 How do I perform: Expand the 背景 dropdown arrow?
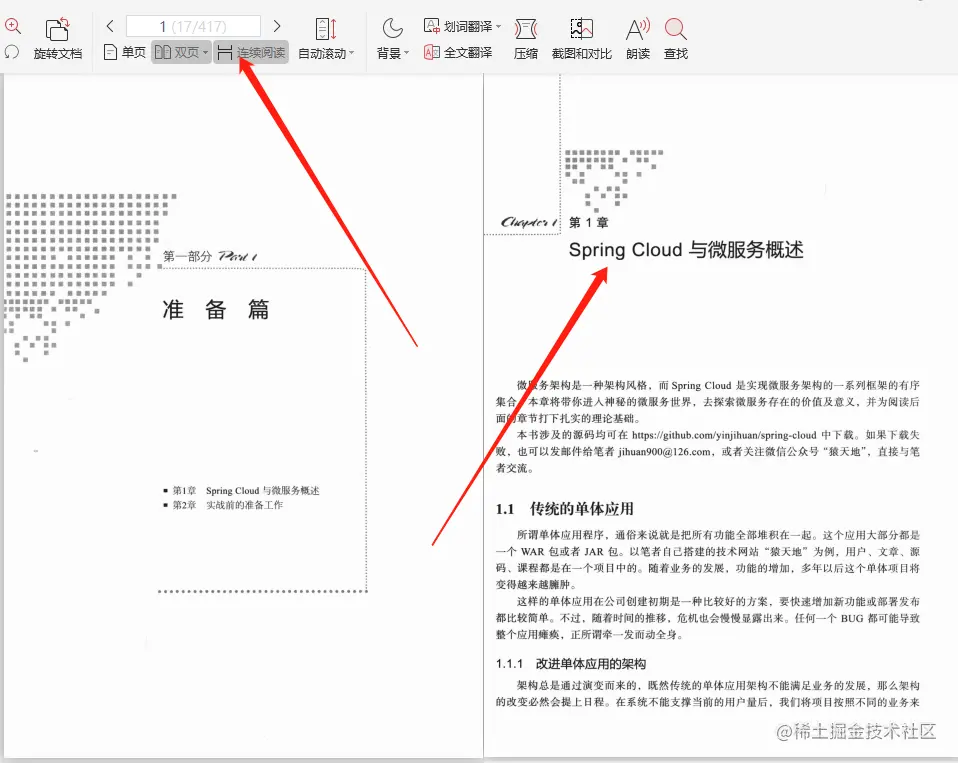[x=406, y=53]
